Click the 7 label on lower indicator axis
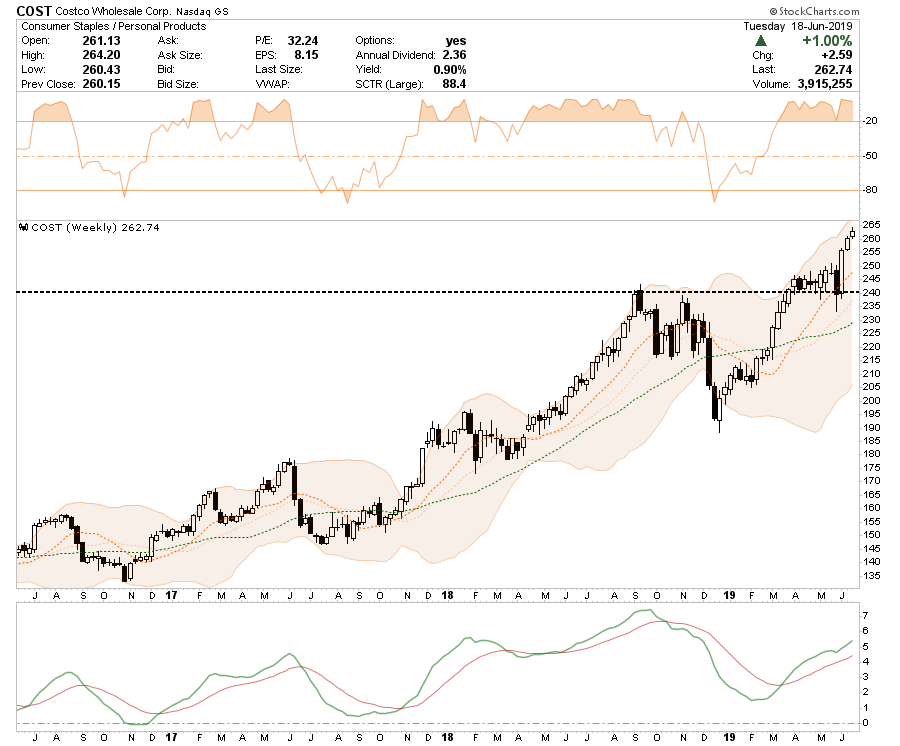The image size is (900, 746). (x=866, y=615)
